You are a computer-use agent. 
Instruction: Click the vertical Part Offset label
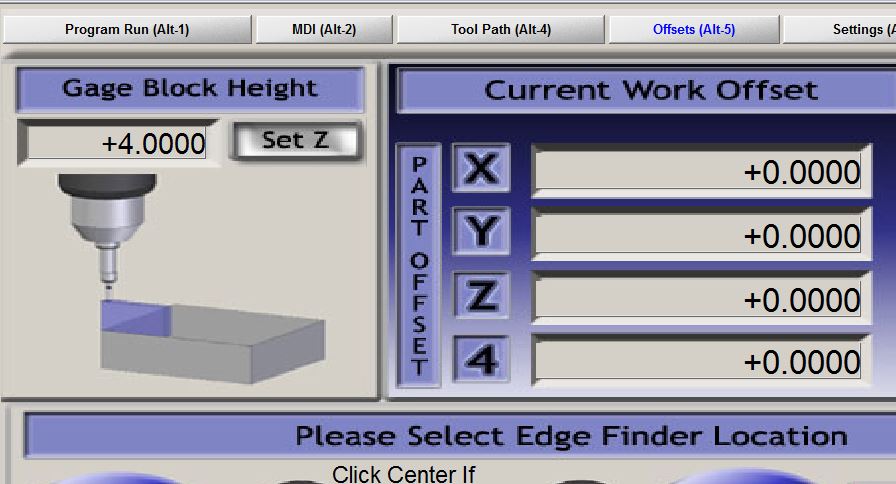tap(419, 265)
